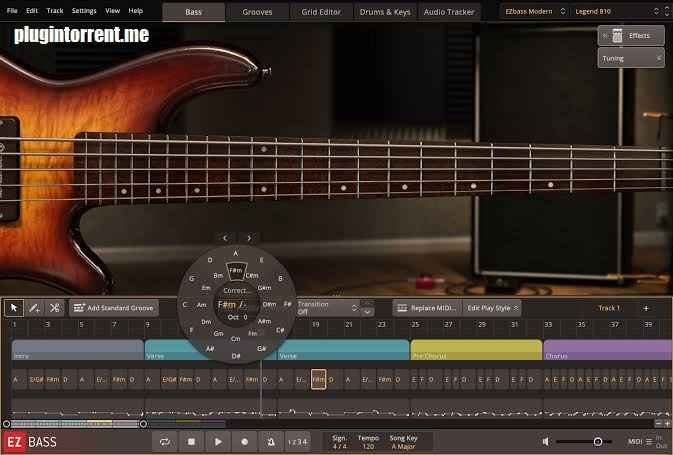Viewport: 673px width, 455px height.
Task: Click Correct... in the chord wheel center
Action: point(235,291)
